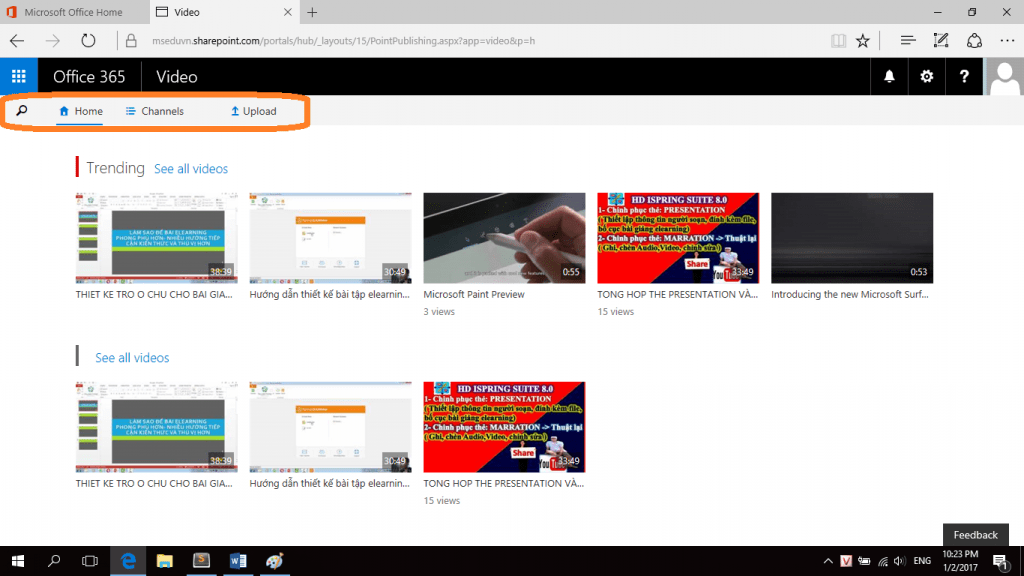Screen dimensions: 1024x576
Task: Open the Microsoft Paint Preview thumbnail
Action: pos(504,238)
